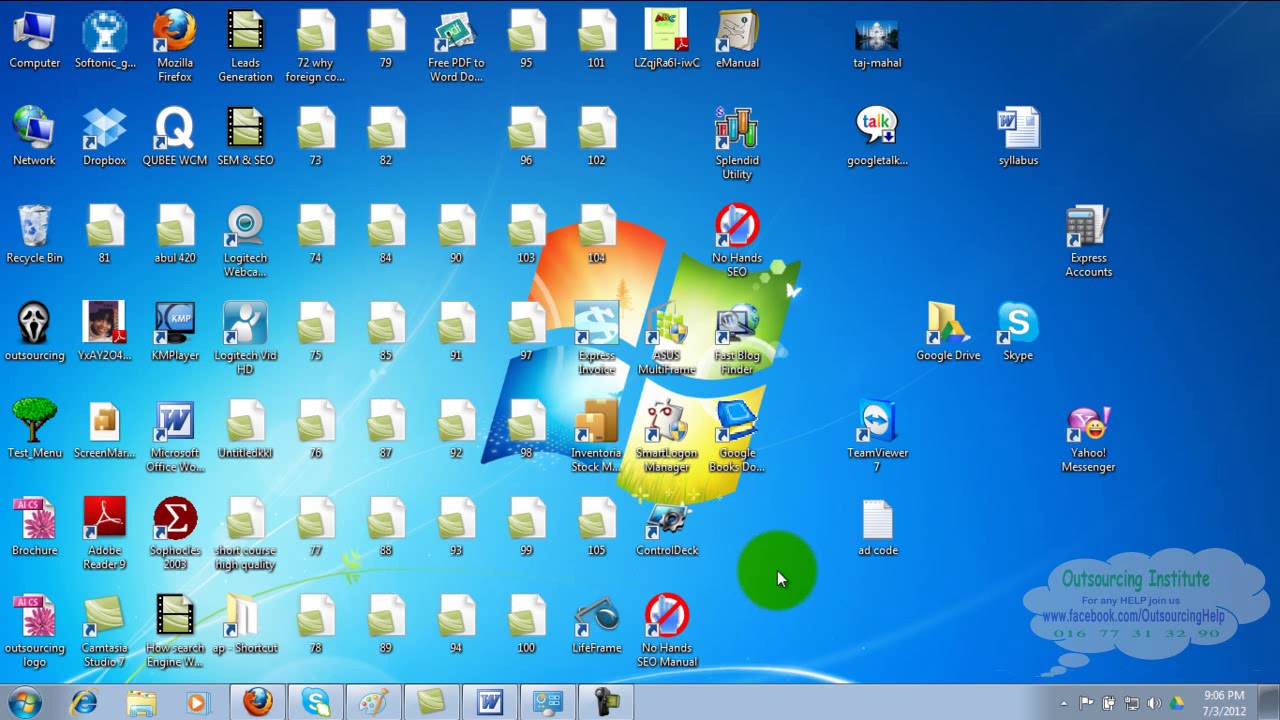Viewport: 1280px width, 720px height.
Task: Open the Windows Start menu
Action: [24, 703]
